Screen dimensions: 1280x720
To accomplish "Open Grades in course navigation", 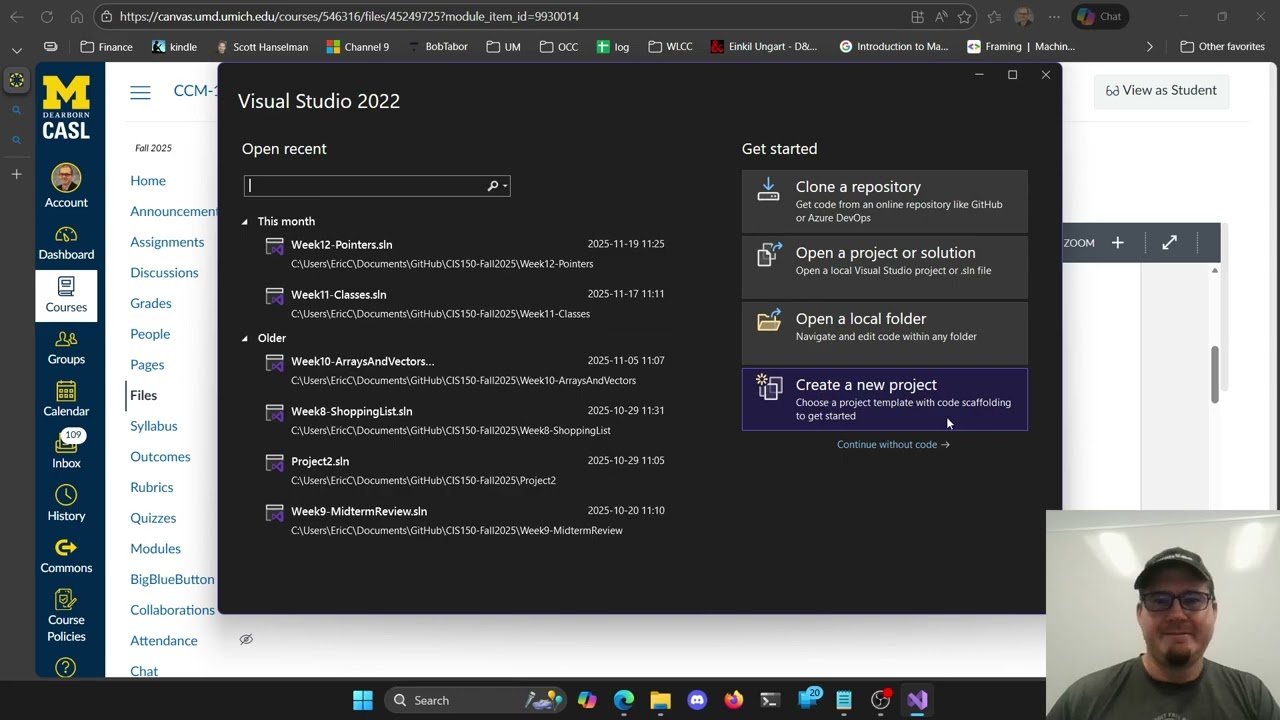I will click(151, 303).
